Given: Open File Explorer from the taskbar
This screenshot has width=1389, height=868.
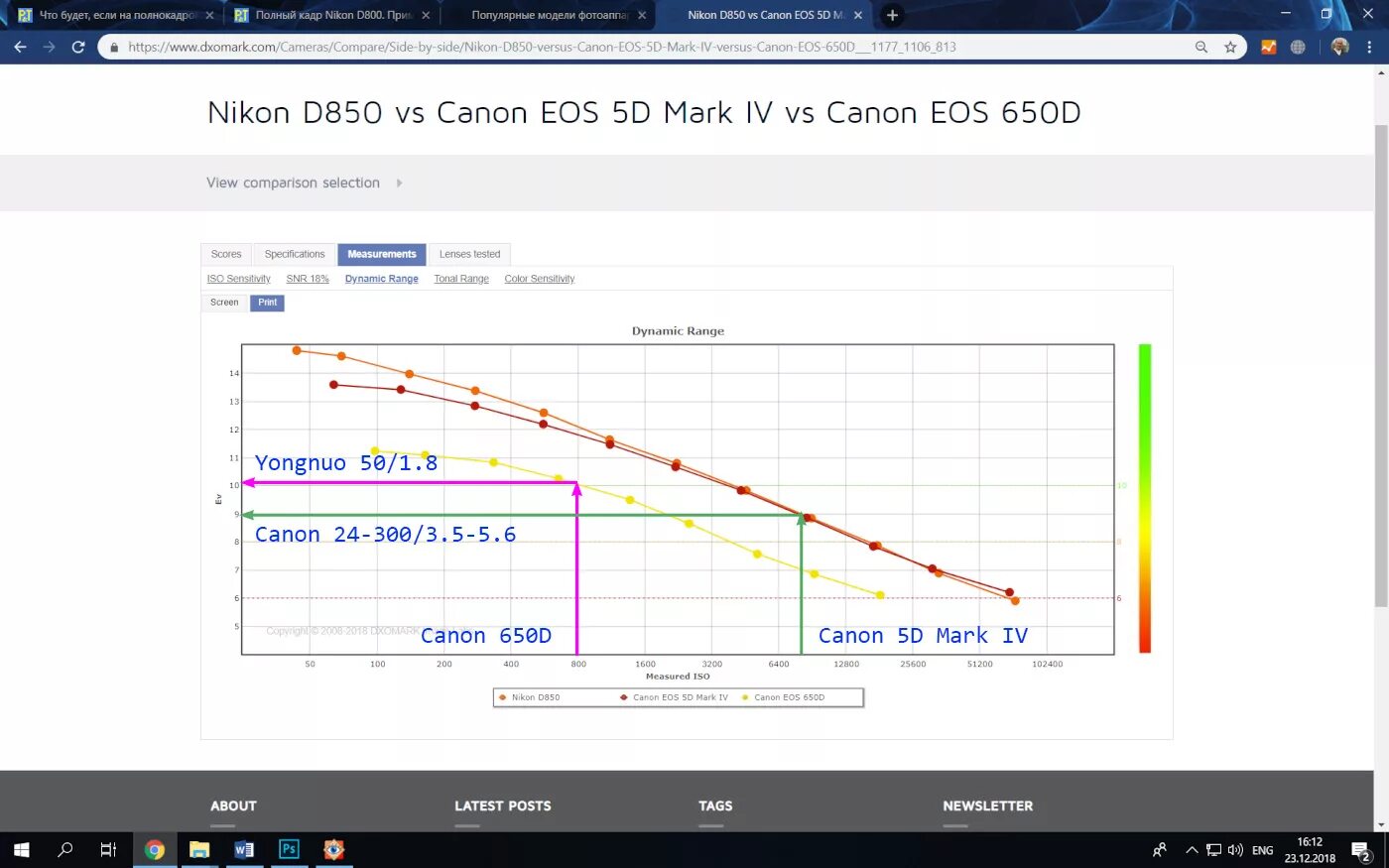Looking at the screenshot, I should click(x=199, y=850).
